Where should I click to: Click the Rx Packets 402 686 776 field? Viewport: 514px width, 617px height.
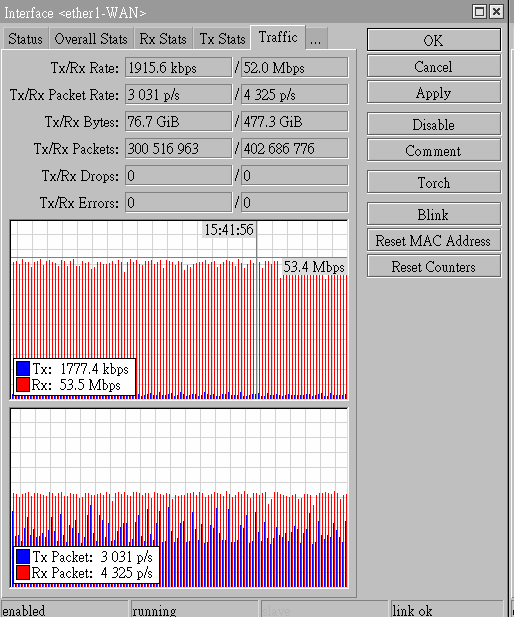294,148
